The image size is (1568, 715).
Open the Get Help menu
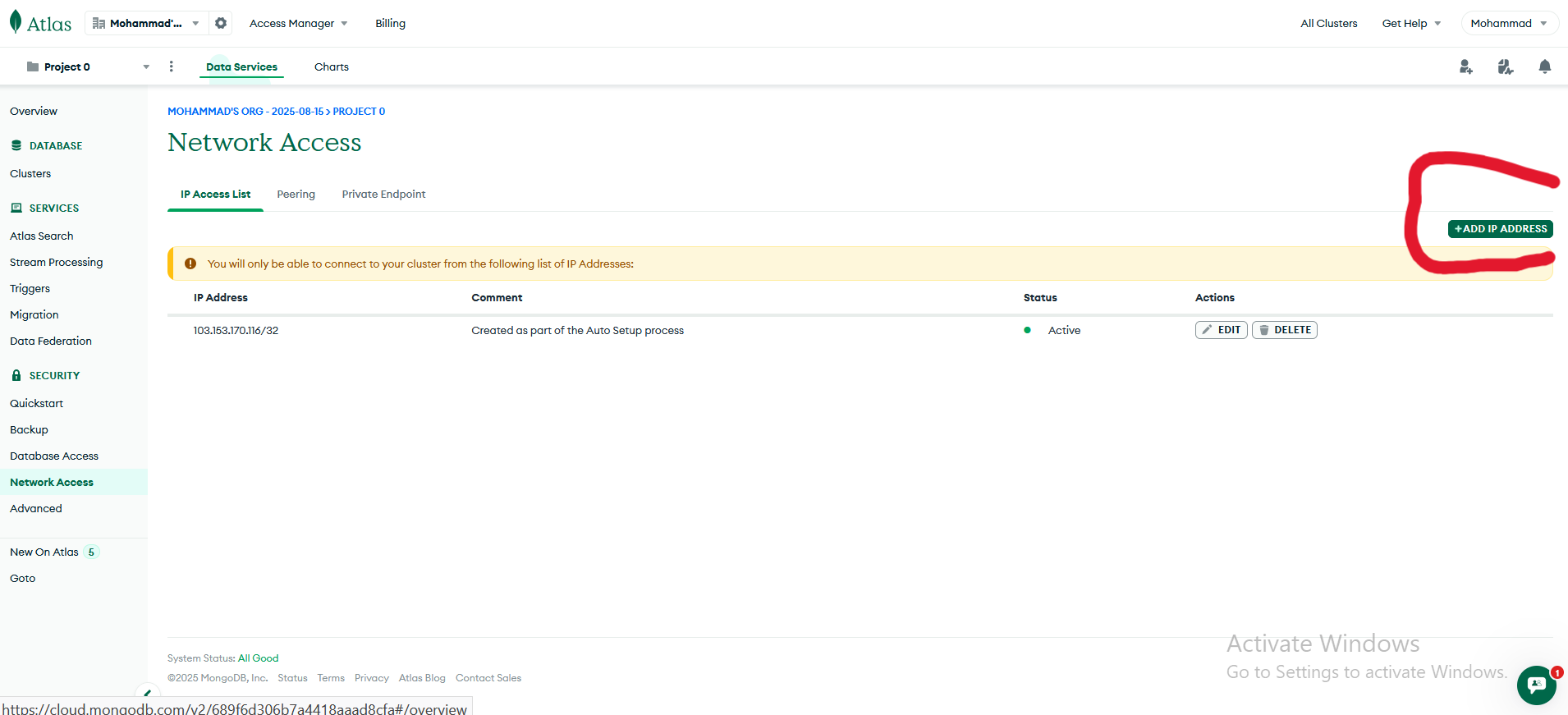(1410, 23)
